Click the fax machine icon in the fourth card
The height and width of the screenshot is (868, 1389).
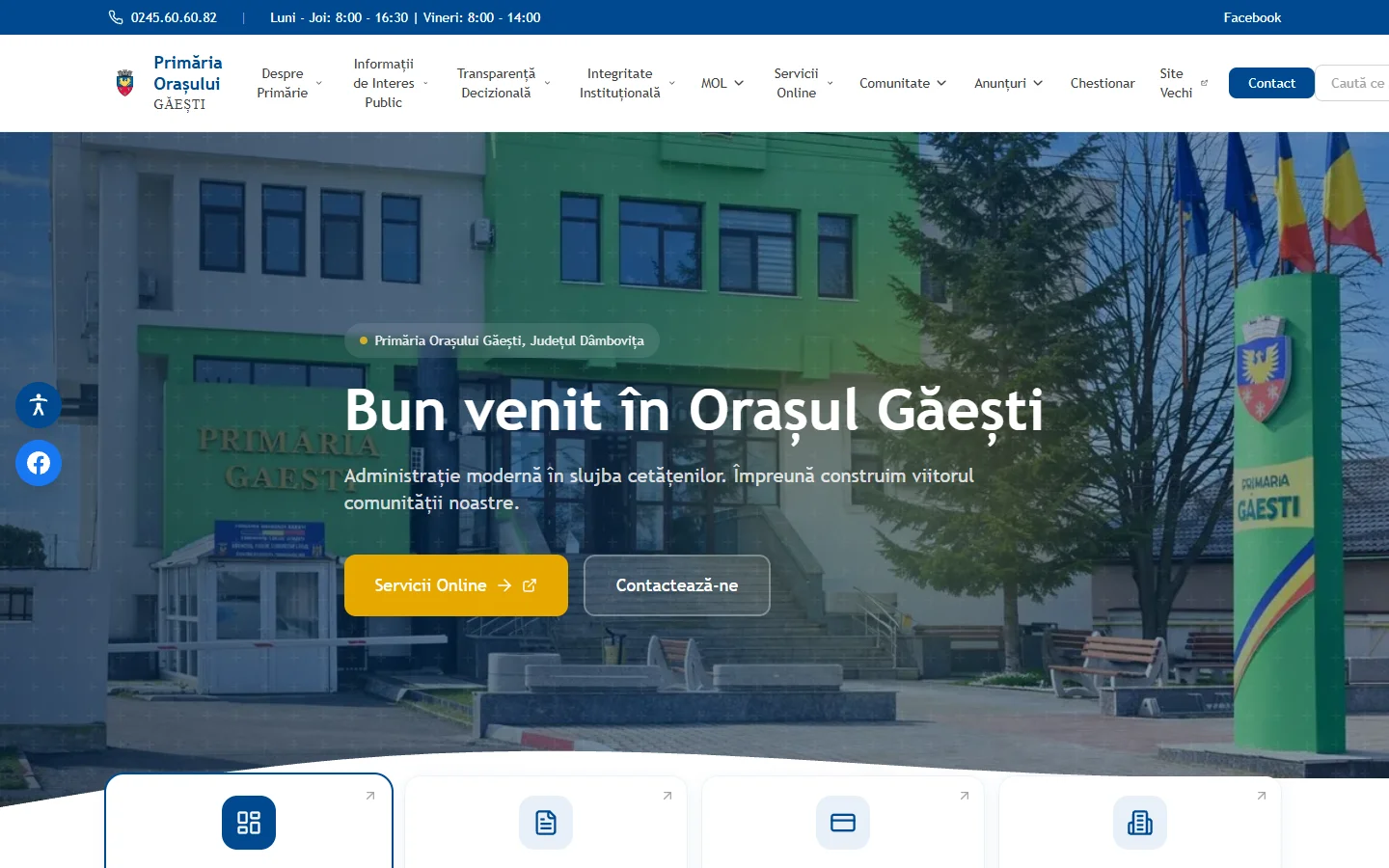tap(1139, 822)
